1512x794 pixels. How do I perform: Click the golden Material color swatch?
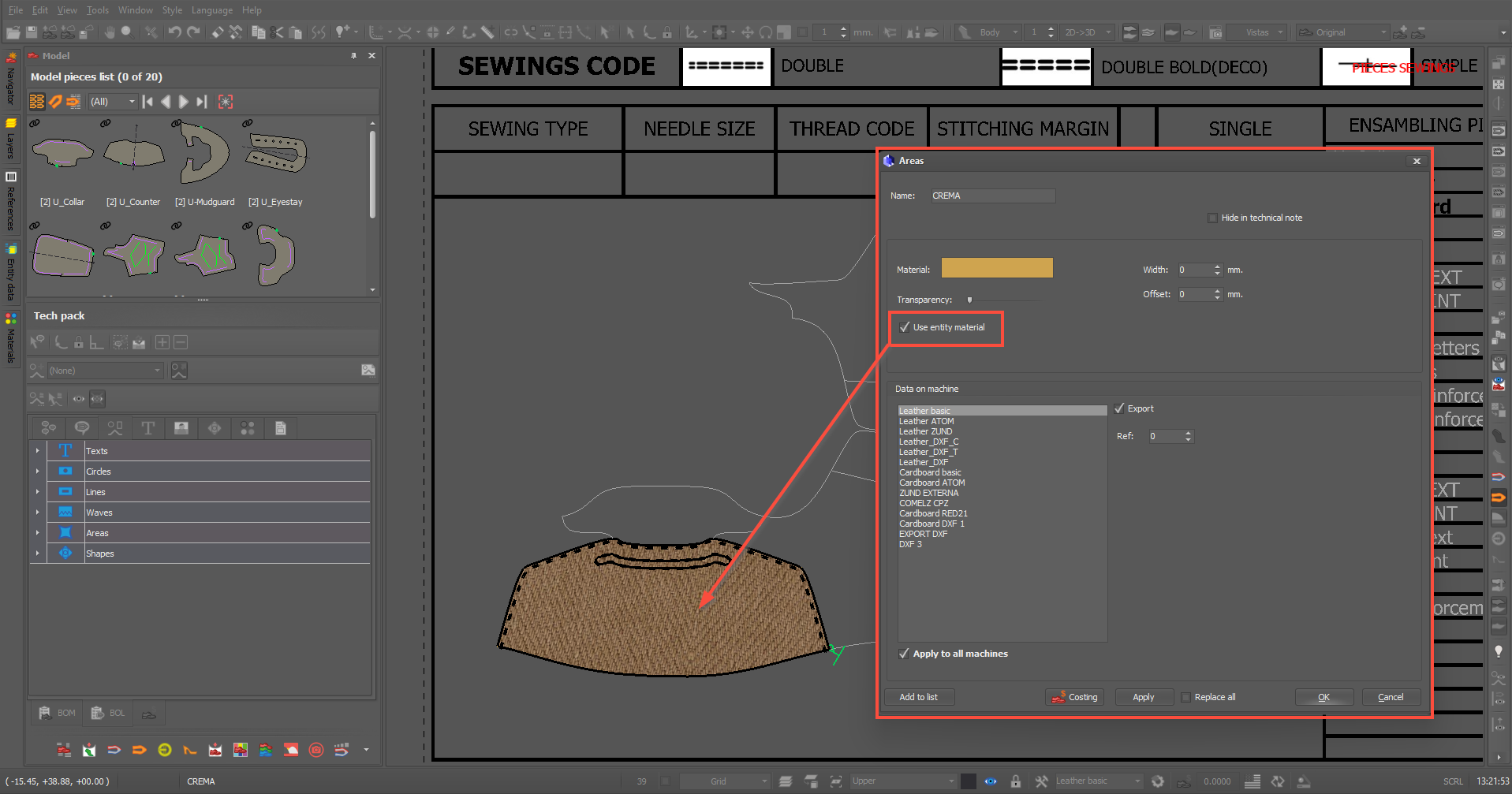pyautogui.click(x=997, y=269)
